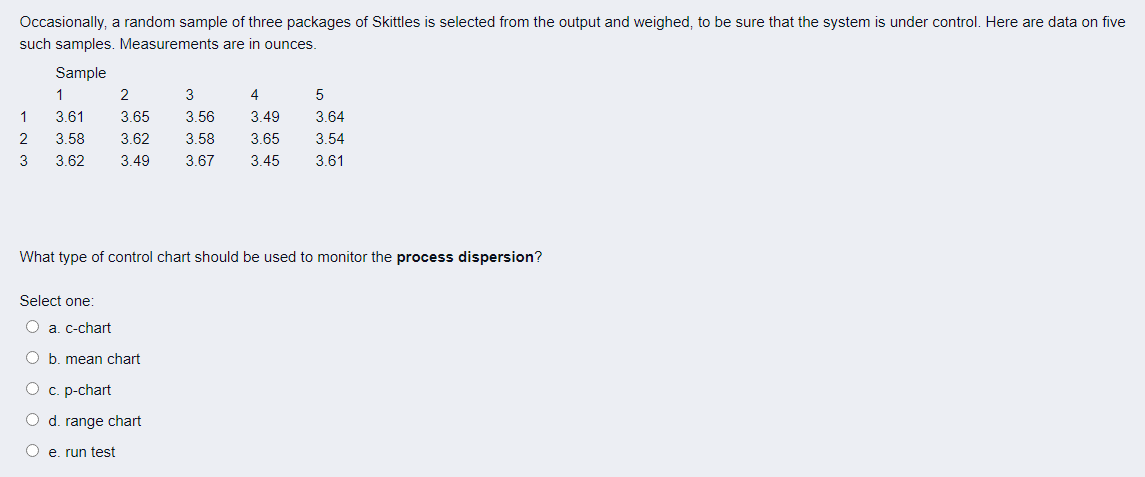This screenshot has width=1145, height=477.
Task: Click the 3.45 value in the table
Action: pyautogui.click(x=265, y=160)
